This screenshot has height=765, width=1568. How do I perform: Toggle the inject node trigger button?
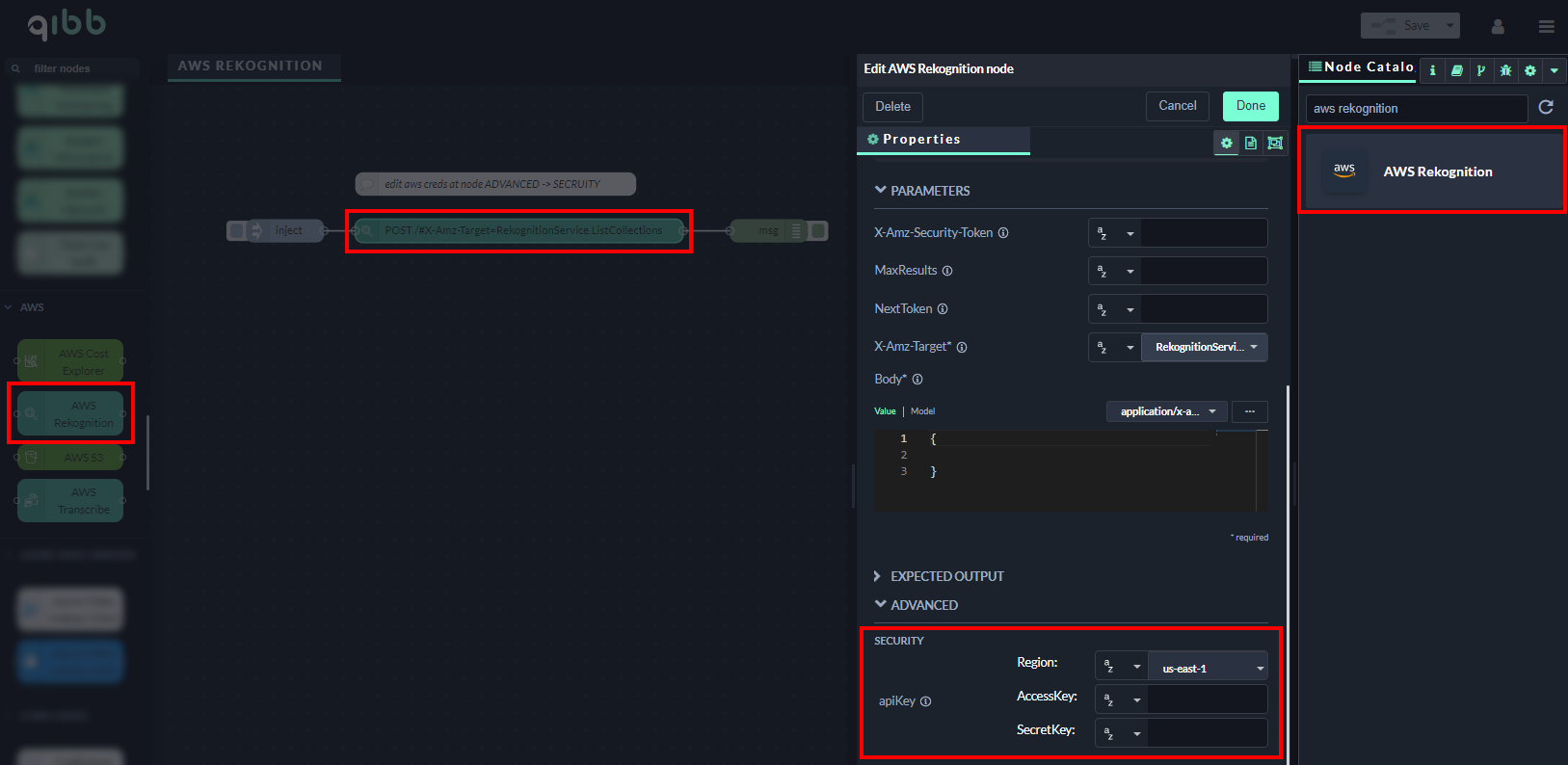(x=237, y=230)
